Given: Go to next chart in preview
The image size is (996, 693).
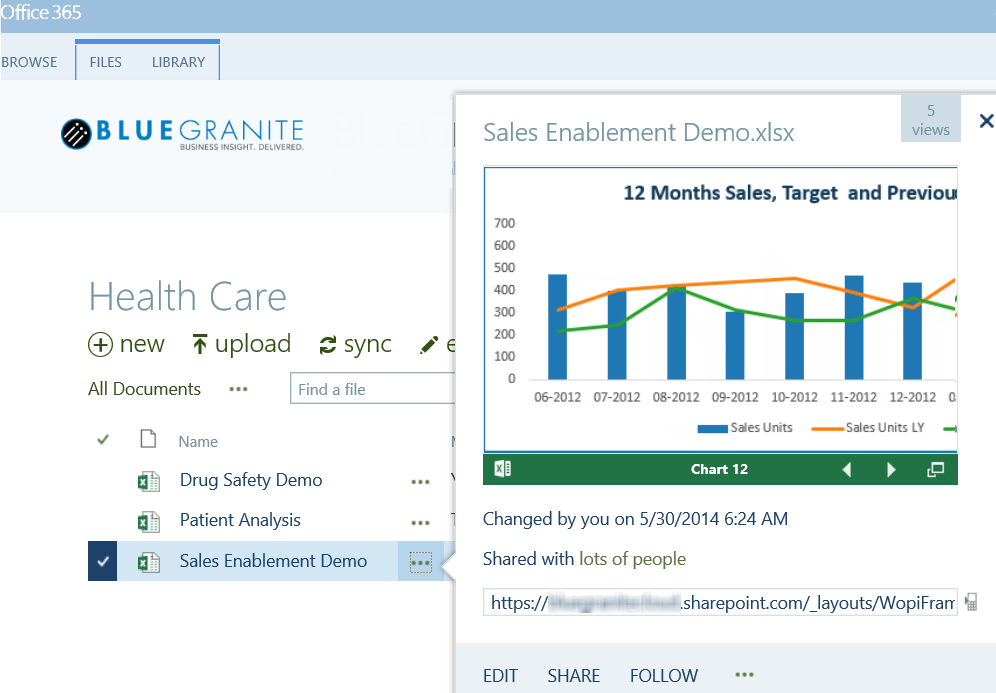Looking at the screenshot, I should click(891, 469).
